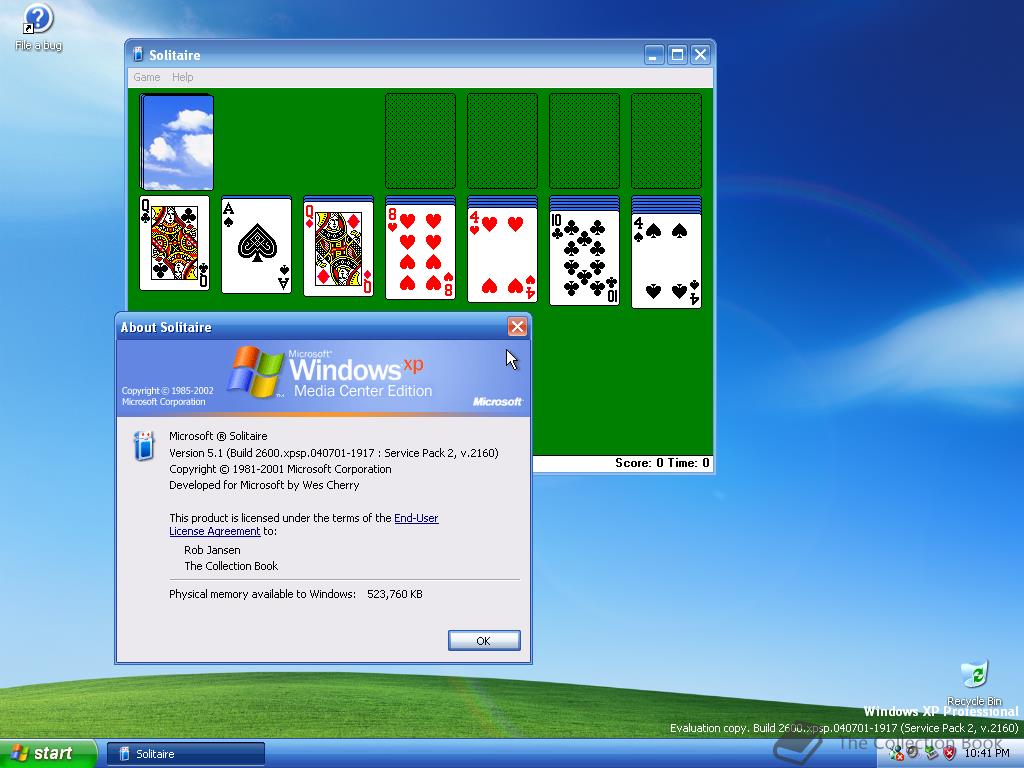This screenshot has height=768, width=1024.
Task: Click the Solitaire taskbar button
Action: (185, 754)
